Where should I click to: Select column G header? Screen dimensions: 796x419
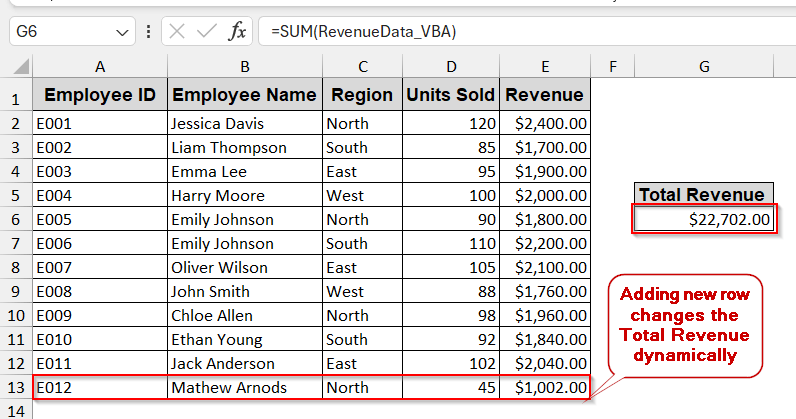(x=704, y=67)
